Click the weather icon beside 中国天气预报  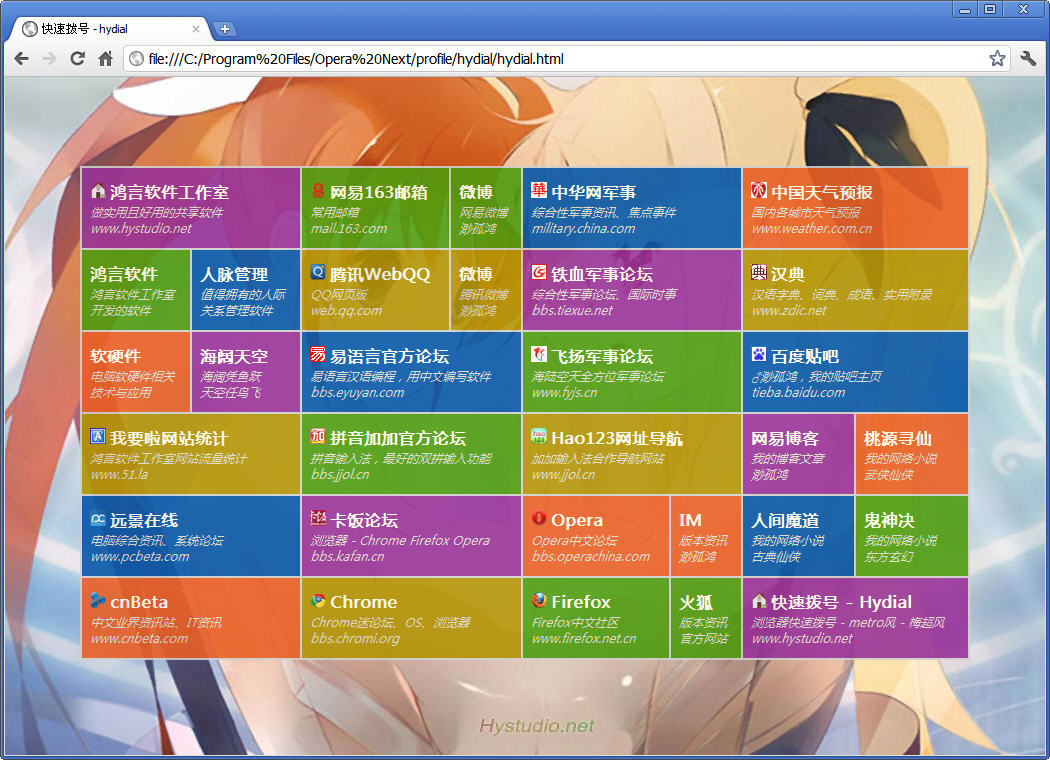point(759,190)
